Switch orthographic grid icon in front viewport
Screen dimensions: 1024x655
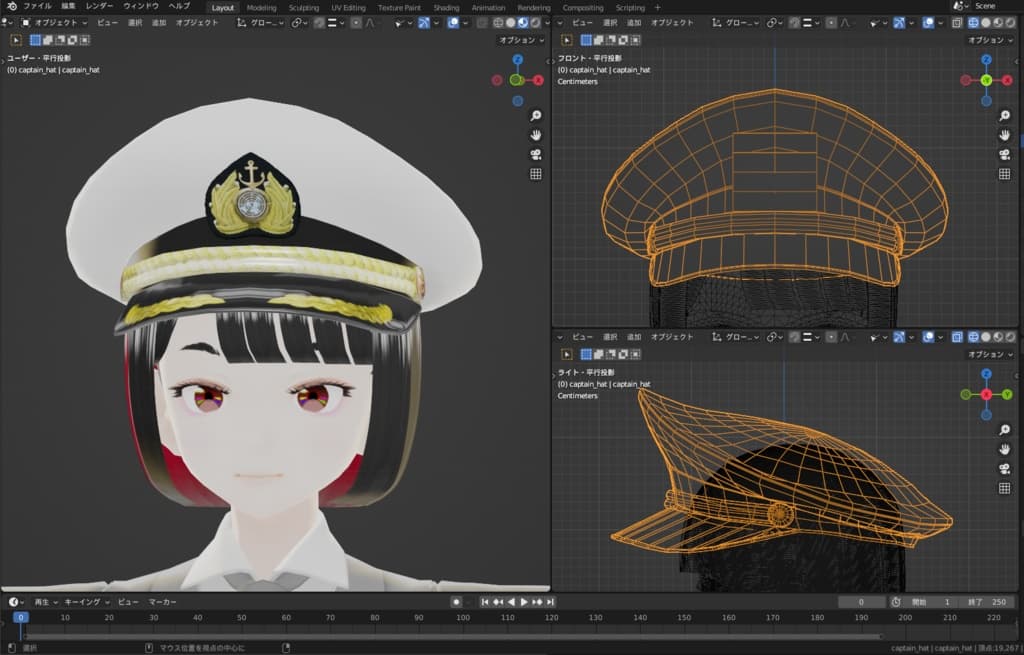(x=1003, y=173)
